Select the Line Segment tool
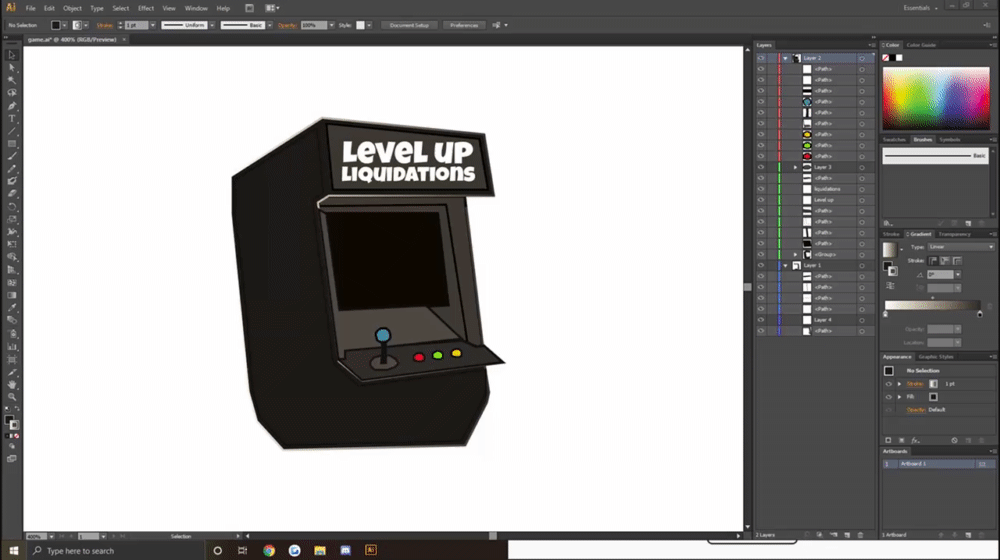Image resolution: width=1000 pixels, height=560 pixels. tap(11, 131)
